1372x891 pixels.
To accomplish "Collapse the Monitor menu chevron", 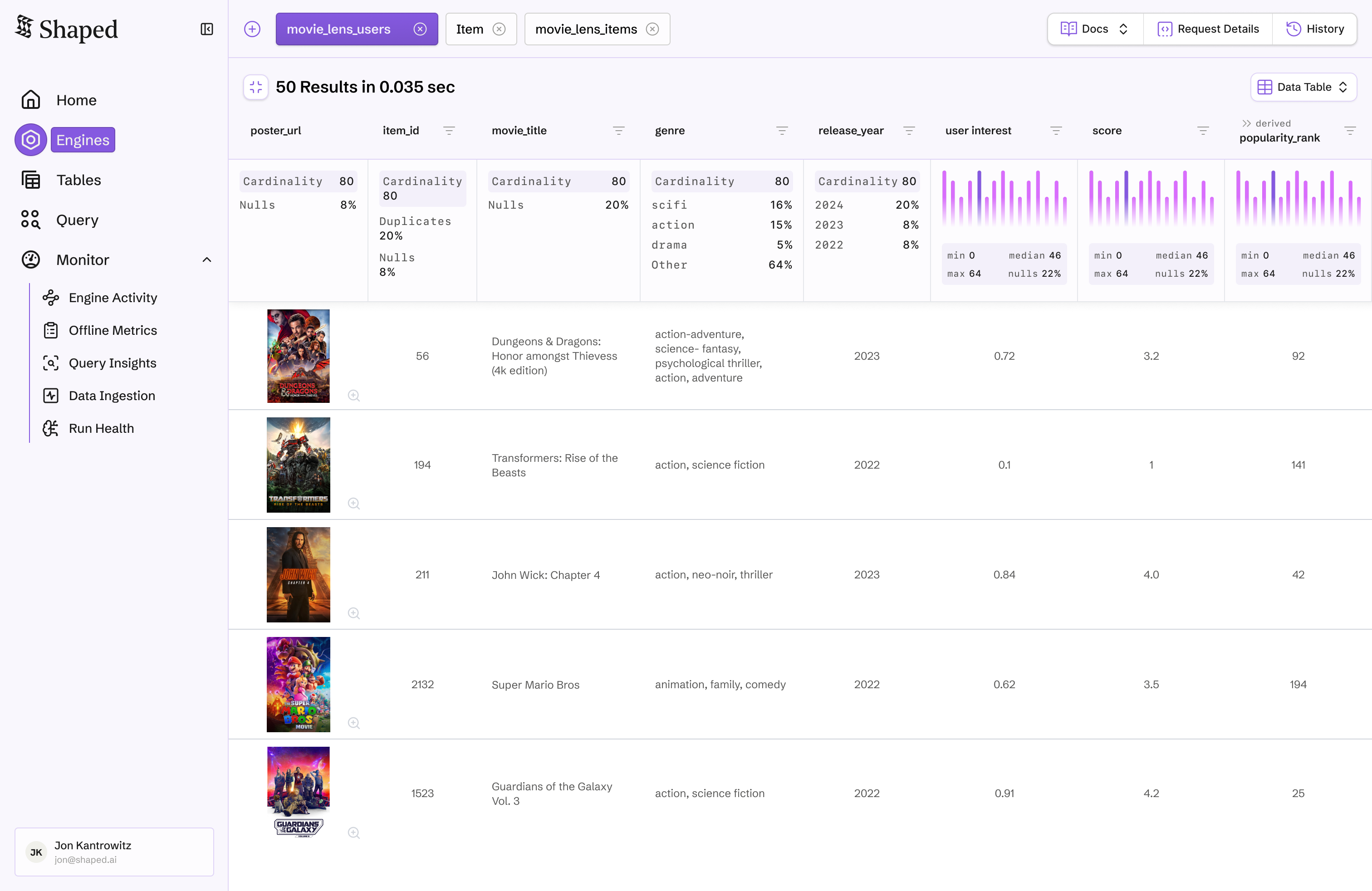I will [207, 260].
